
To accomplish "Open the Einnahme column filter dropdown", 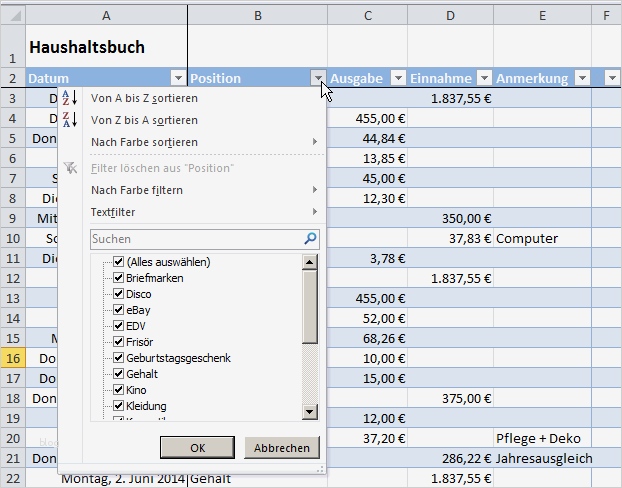I will [484, 78].
